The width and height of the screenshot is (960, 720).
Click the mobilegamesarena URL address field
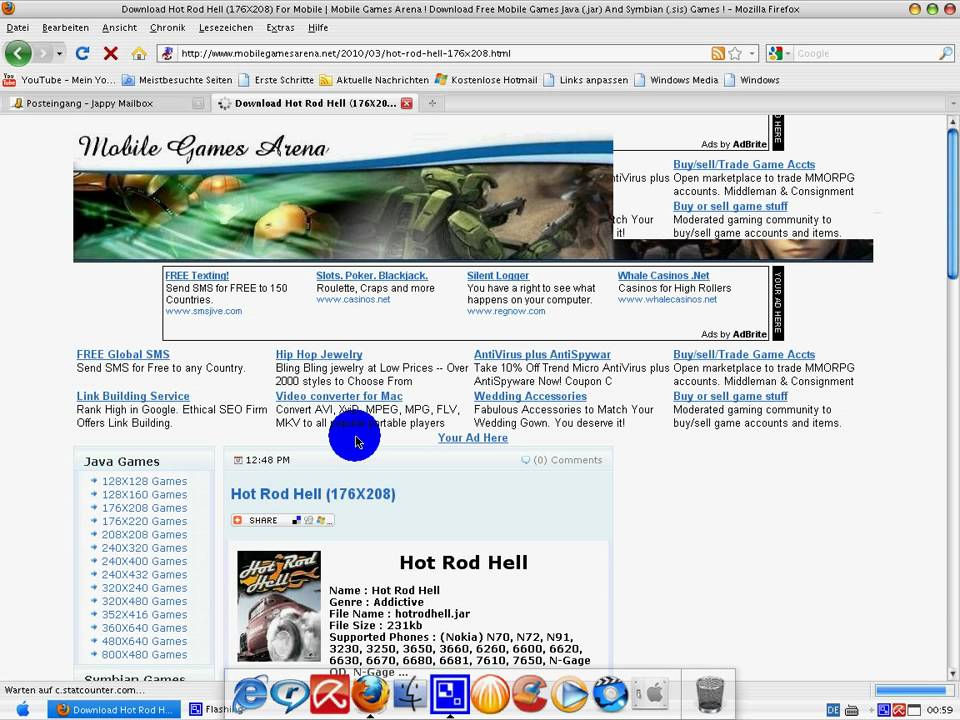pyautogui.click(x=444, y=53)
